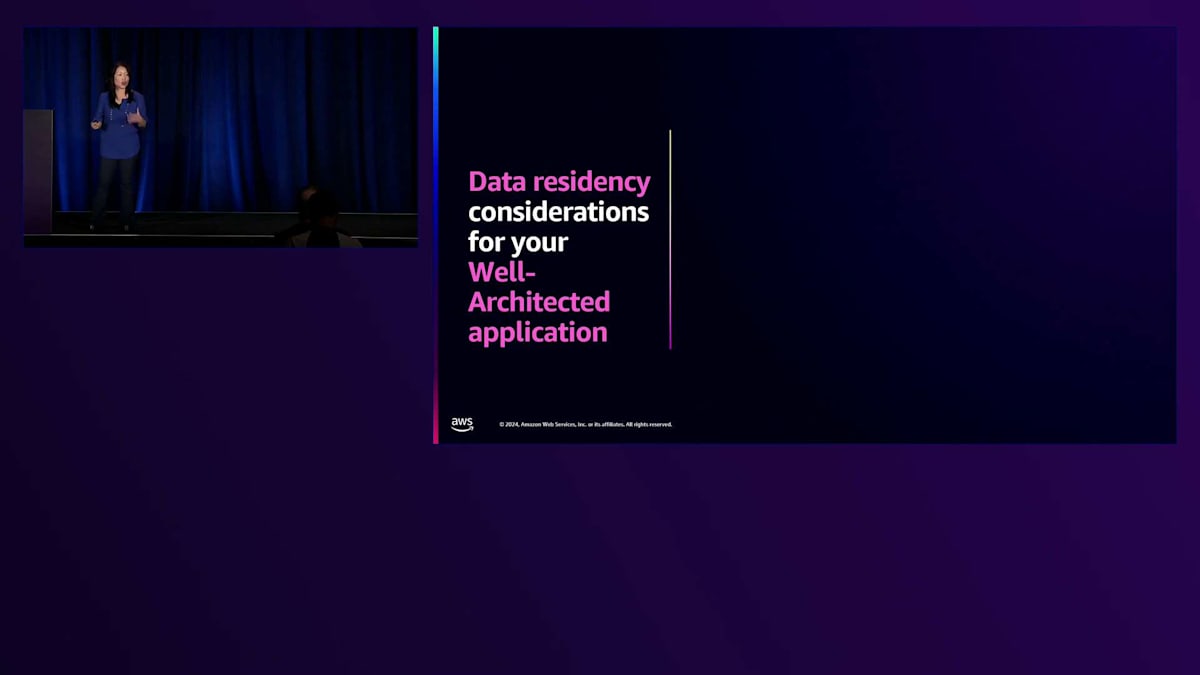Click the 'for your' line on the slide
Viewport: 1200px width, 675px height.
(x=518, y=242)
